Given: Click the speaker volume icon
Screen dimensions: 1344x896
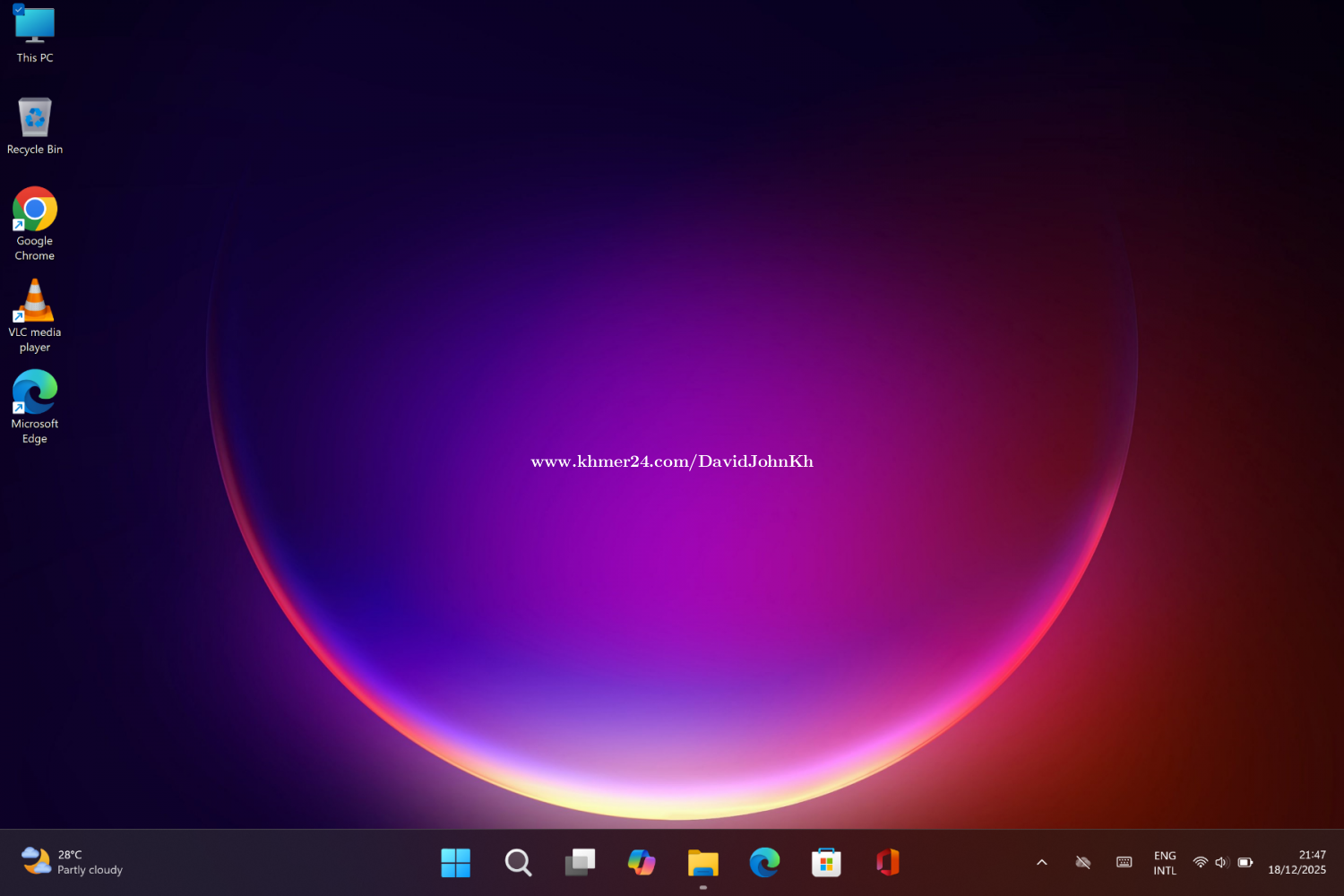Looking at the screenshot, I should (1221, 863).
